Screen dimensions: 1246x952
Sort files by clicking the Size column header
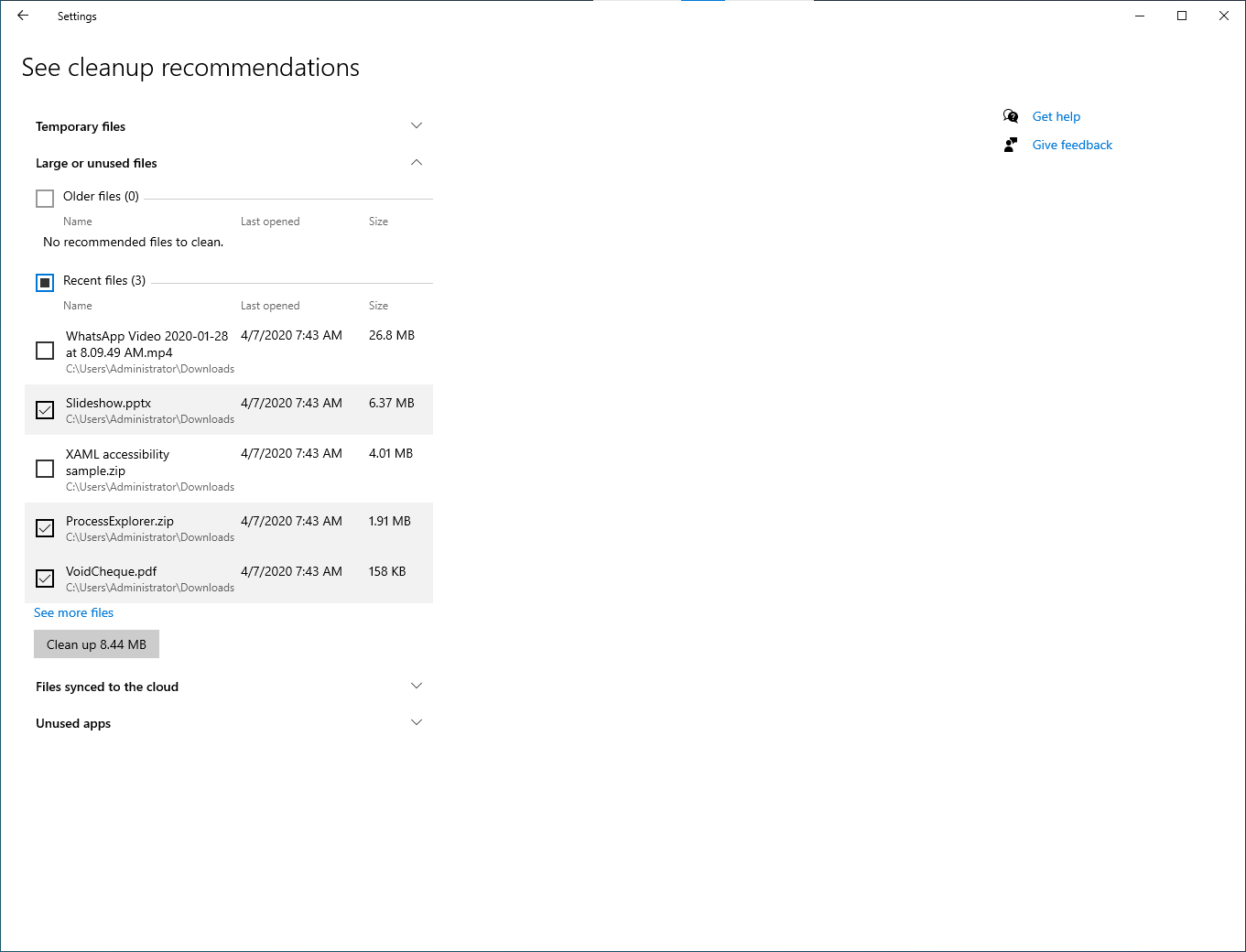pos(378,305)
